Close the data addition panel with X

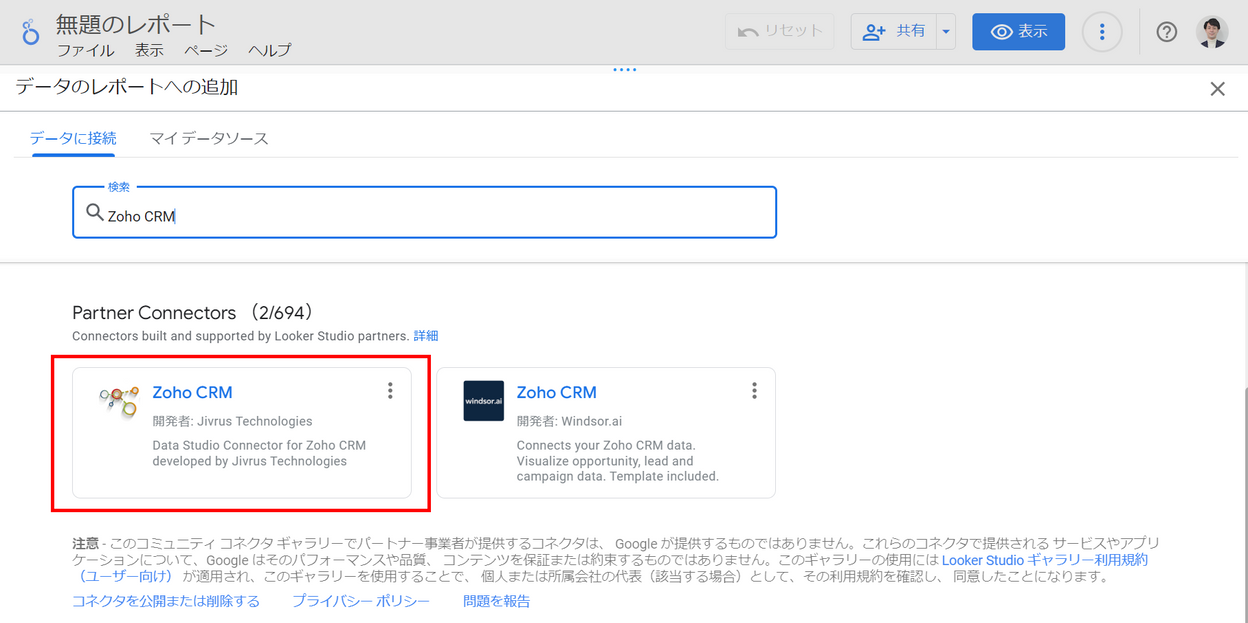coord(1217,89)
